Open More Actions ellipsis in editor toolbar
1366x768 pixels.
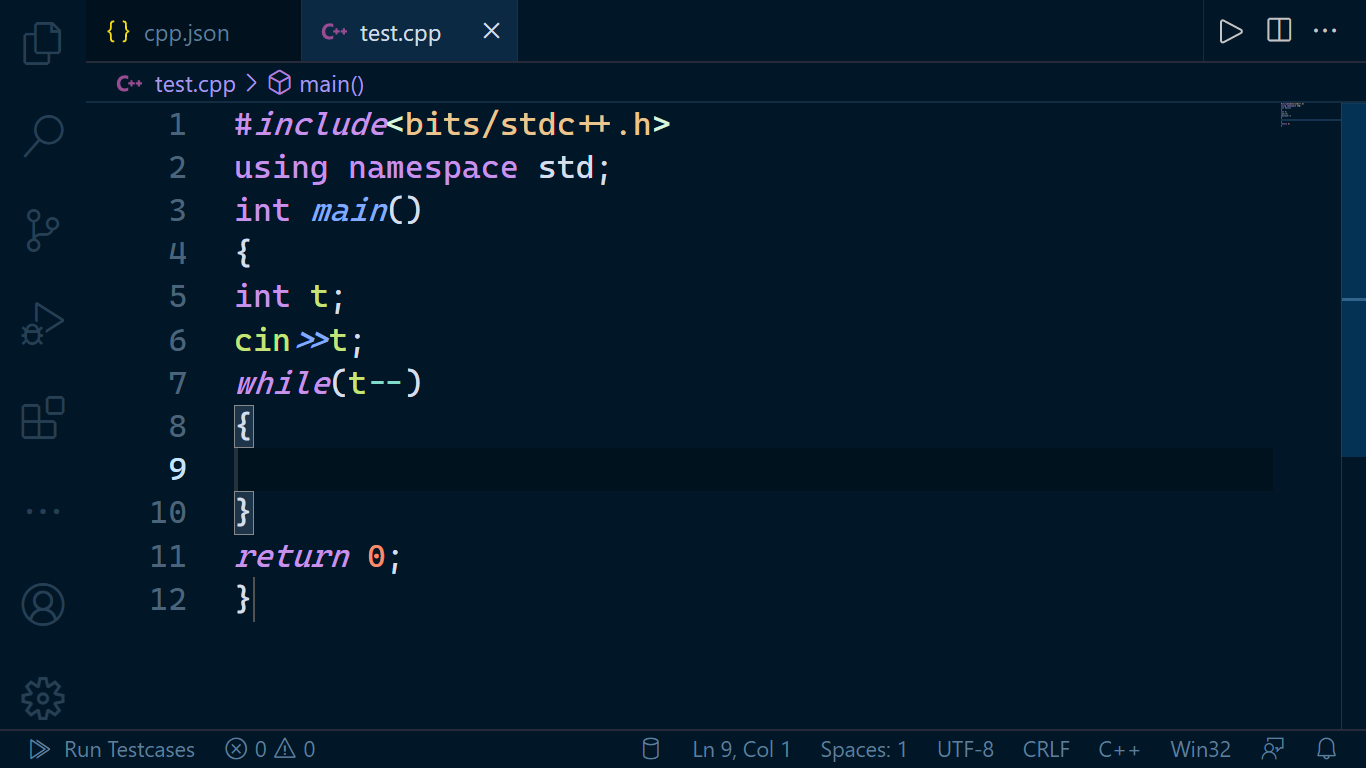click(1325, 31)
